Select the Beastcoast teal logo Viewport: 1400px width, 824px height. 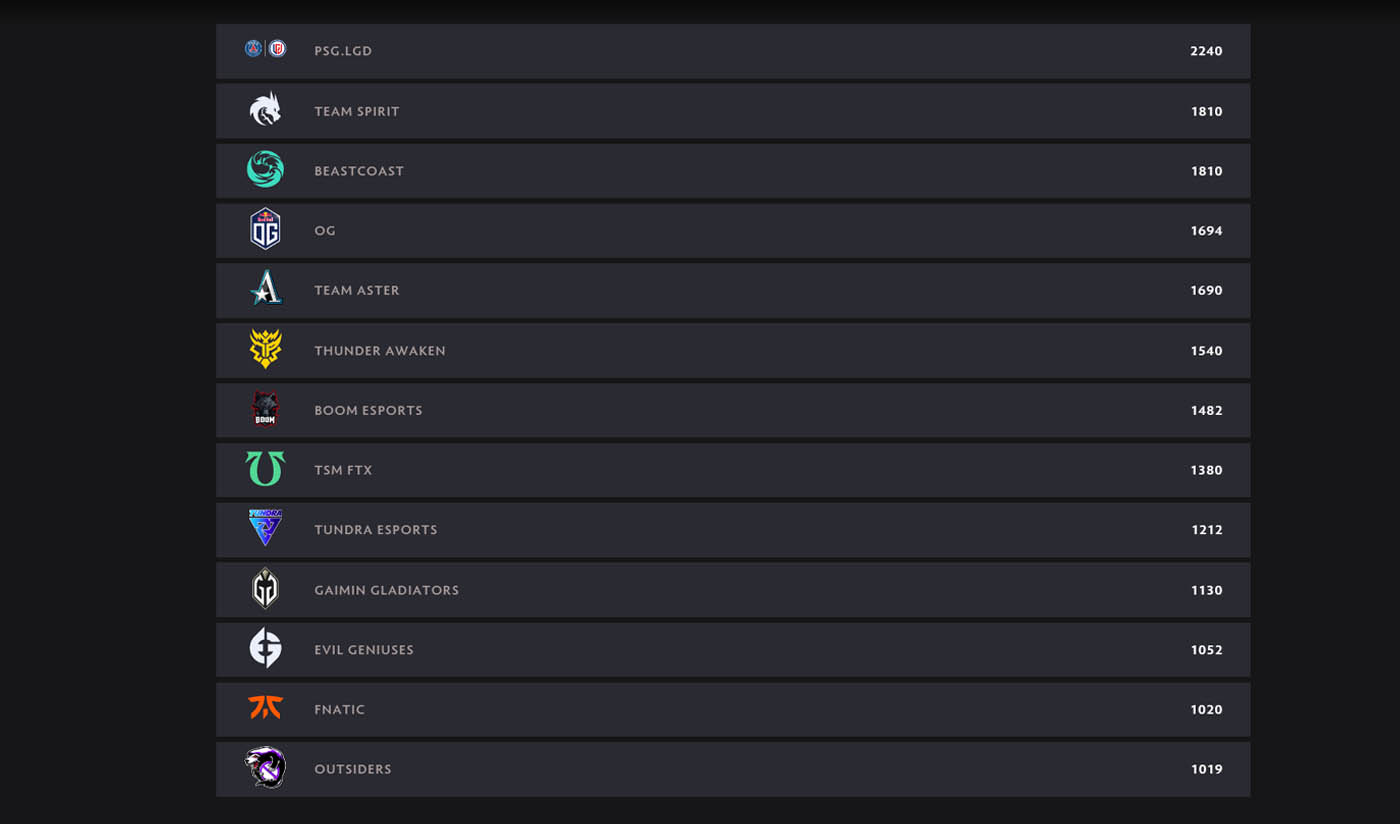[x=265, y=170]
